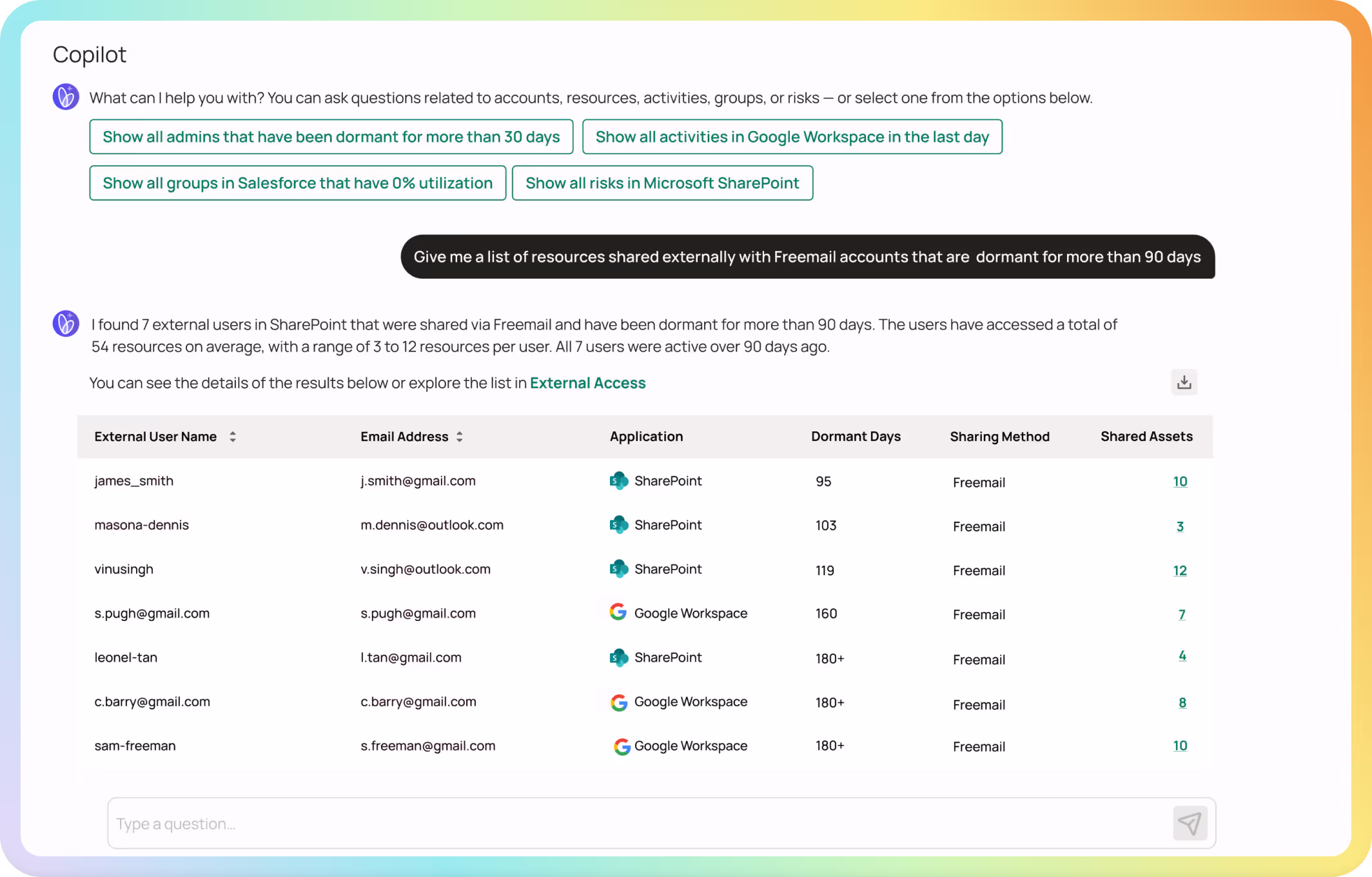Sort by Email Address arrows
The image size is (1372, 877).
pos(460,437)
